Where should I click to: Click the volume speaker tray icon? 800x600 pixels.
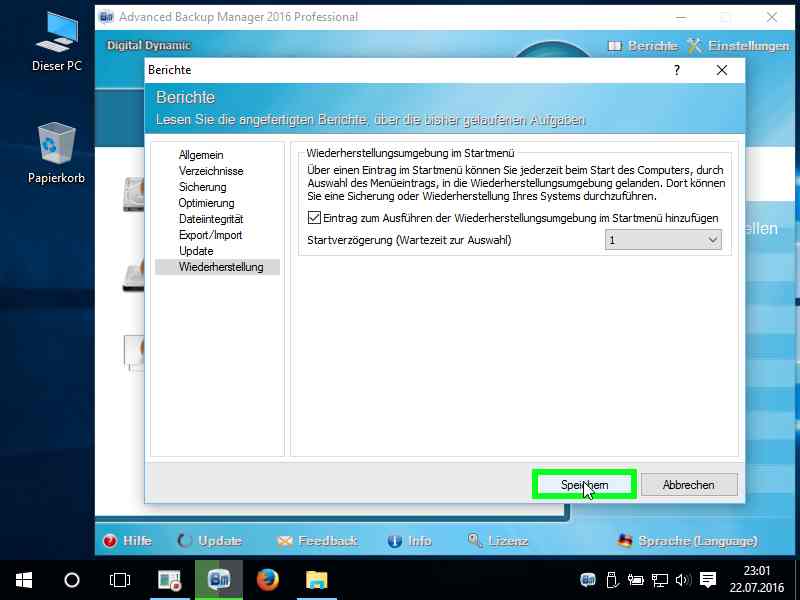click(x=683, y=580)
